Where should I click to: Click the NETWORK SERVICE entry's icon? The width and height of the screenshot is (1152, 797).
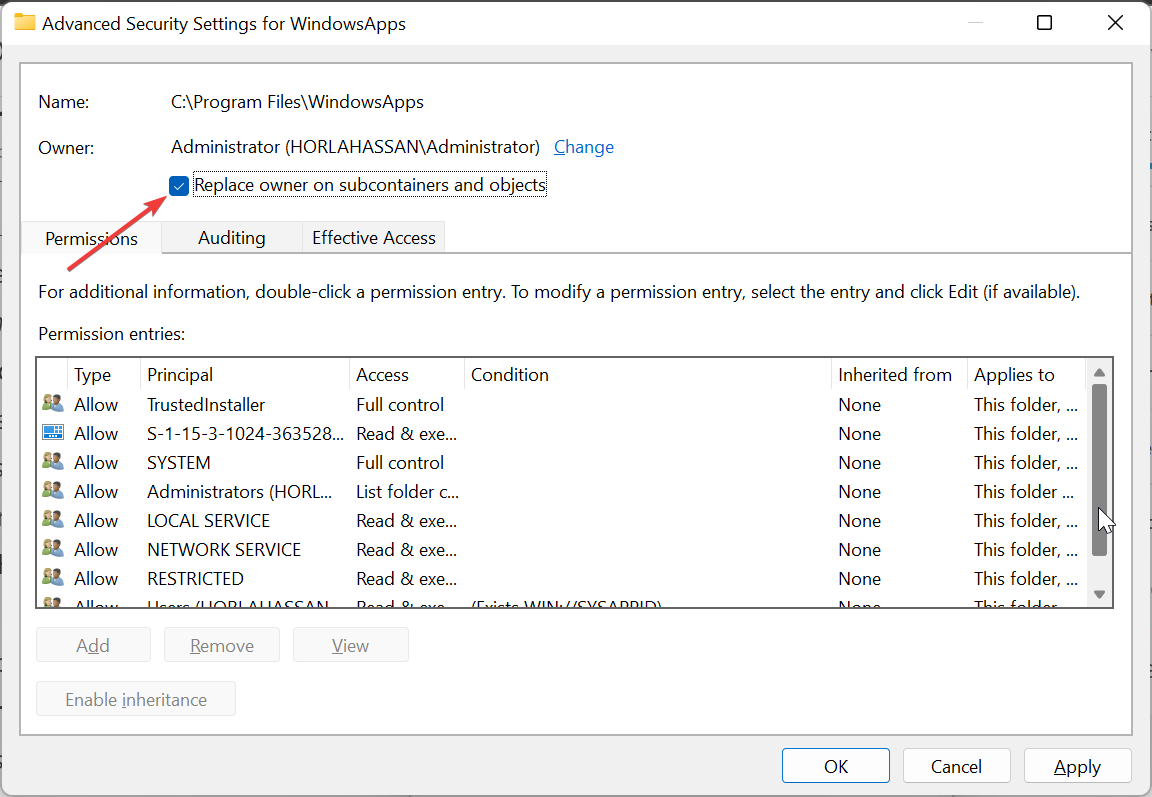pyautogui.click(x=52, y=549)
